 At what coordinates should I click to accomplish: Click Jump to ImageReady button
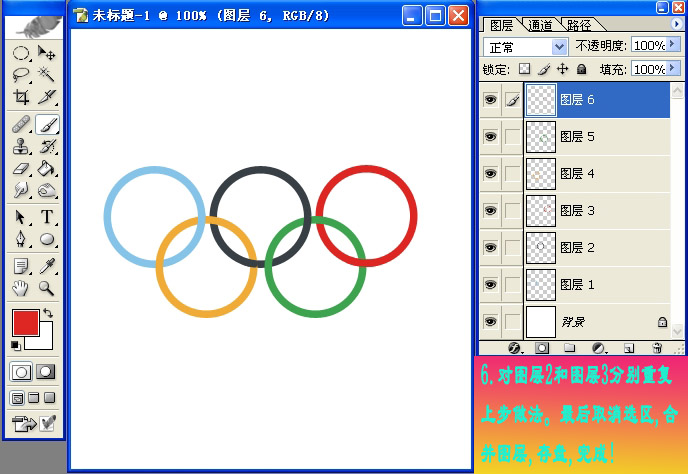point(24,424)
